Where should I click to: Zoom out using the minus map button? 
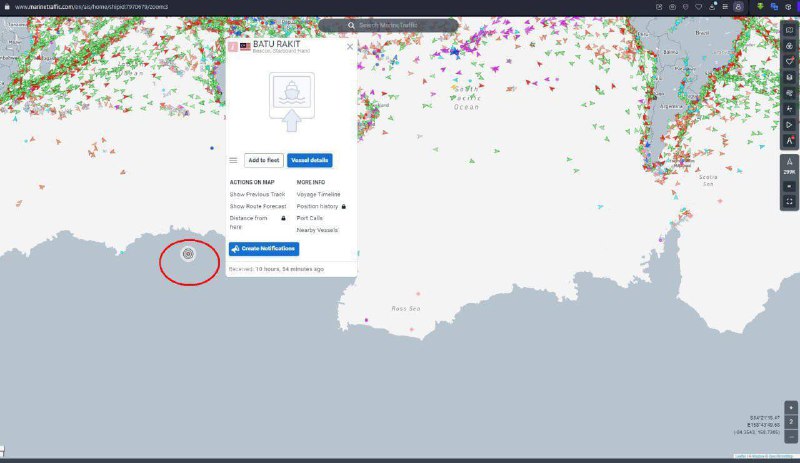click(x=791, y=437)
